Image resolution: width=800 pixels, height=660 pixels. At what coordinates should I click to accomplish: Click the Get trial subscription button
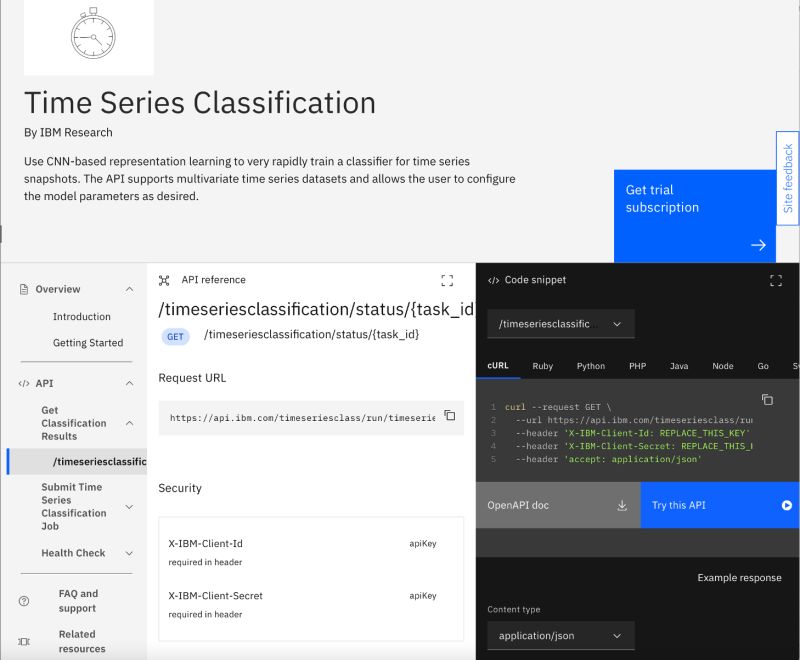point(695,216)
